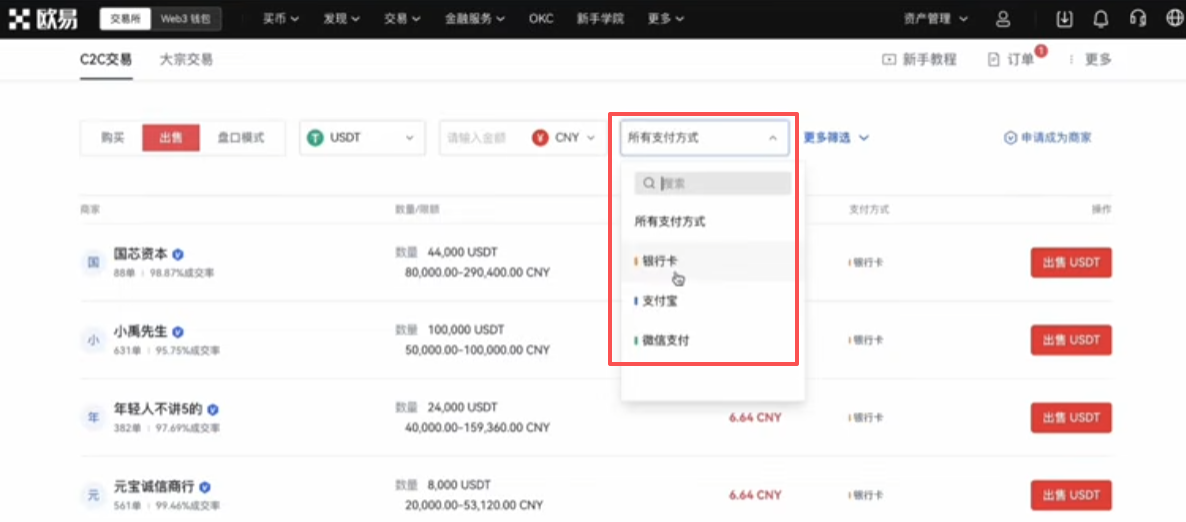Open 国芯资本 merchant name
Viewport: 1186px width, 522px height.
click(140, 254)
